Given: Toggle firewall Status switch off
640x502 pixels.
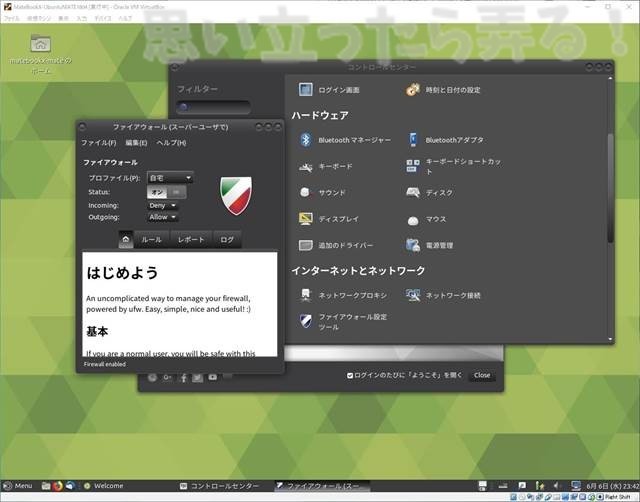Looking at the screenshot, I should 167,192.
